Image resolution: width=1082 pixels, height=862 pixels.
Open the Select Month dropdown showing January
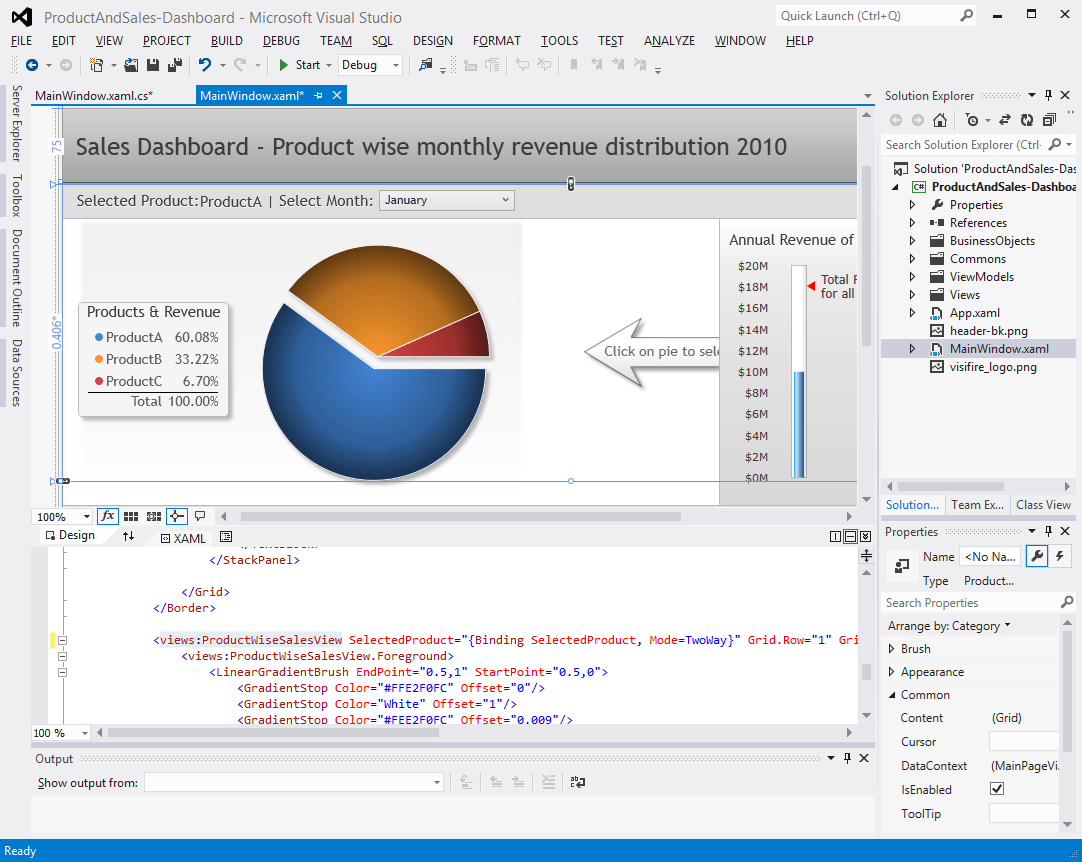point(446,200)
